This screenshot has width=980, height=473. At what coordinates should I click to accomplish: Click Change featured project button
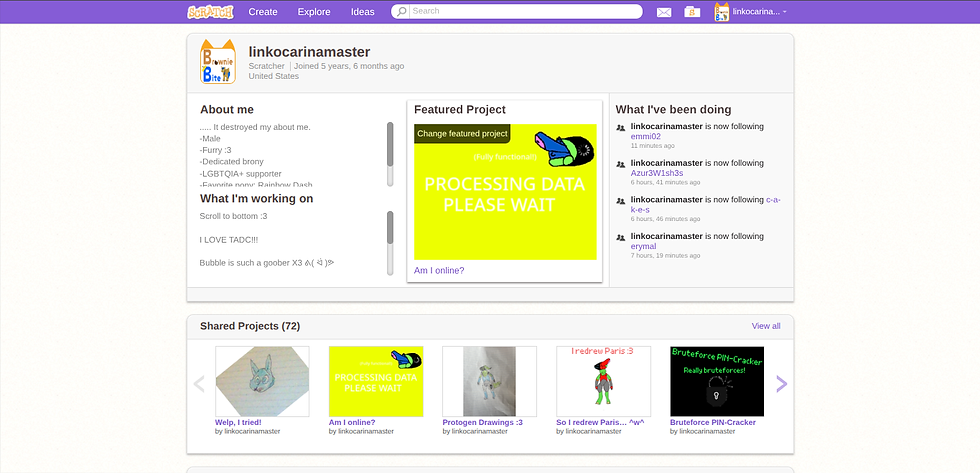(x=462, y=133)
